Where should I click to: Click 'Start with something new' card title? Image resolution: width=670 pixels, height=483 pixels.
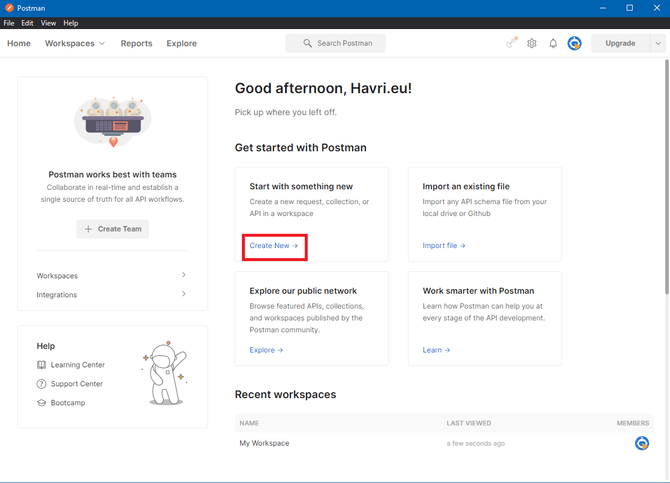pyautogui.click(x=301, y=186)
